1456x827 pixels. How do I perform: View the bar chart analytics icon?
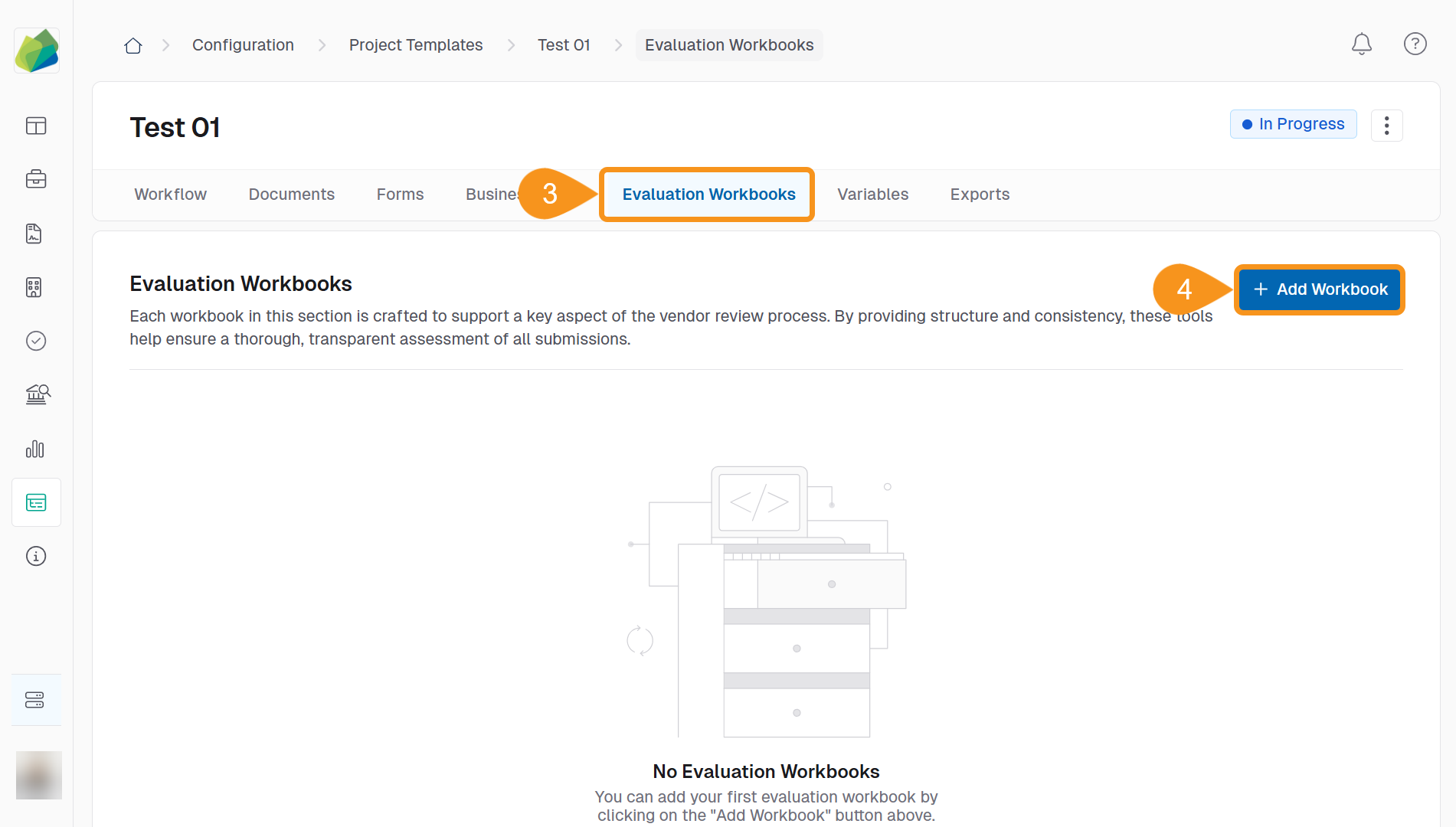point(35,449)
